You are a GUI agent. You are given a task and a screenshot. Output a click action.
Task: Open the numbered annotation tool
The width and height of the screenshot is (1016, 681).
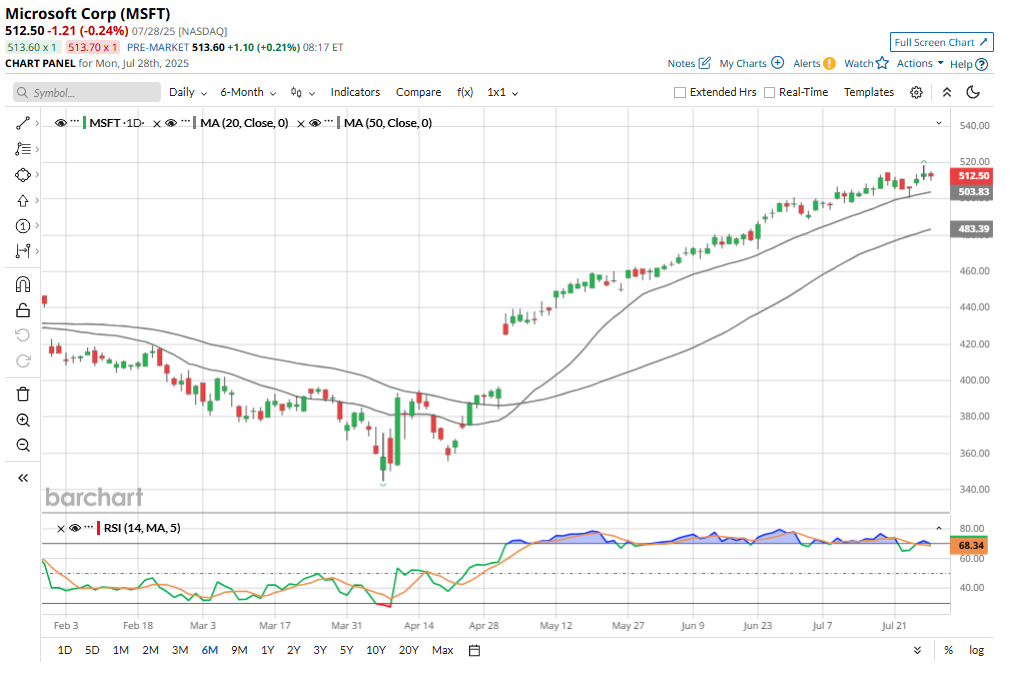pyautogui.click(x=23, y=225)
